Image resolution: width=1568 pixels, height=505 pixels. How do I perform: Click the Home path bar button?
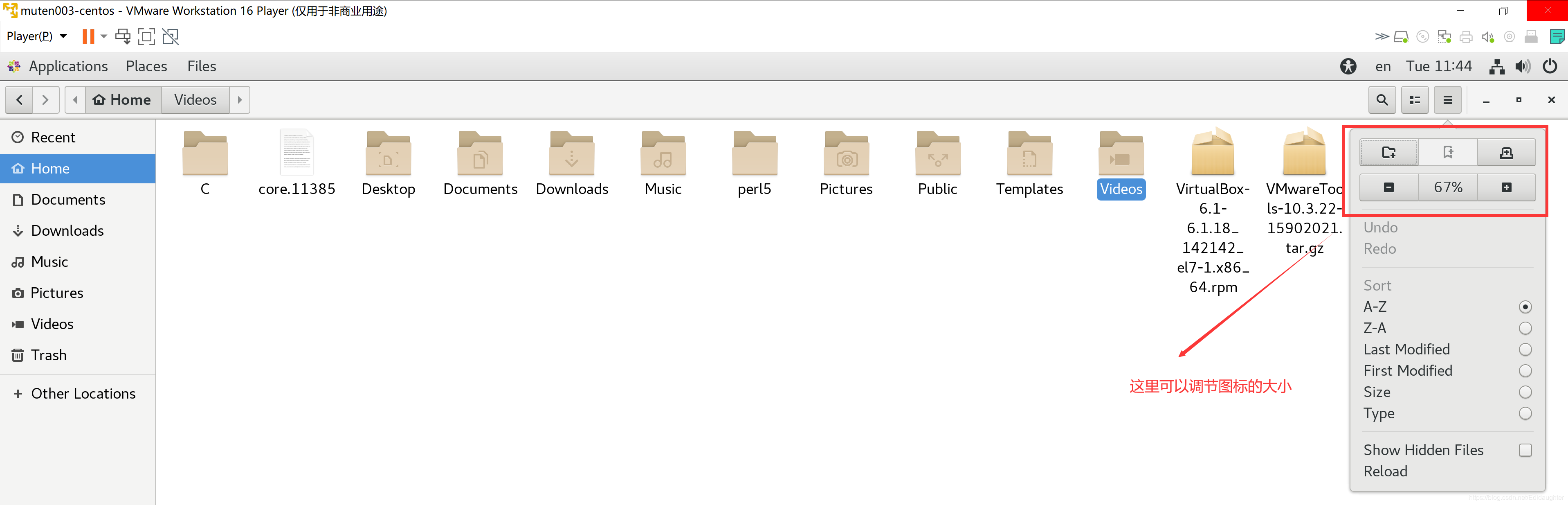[122, 100]
